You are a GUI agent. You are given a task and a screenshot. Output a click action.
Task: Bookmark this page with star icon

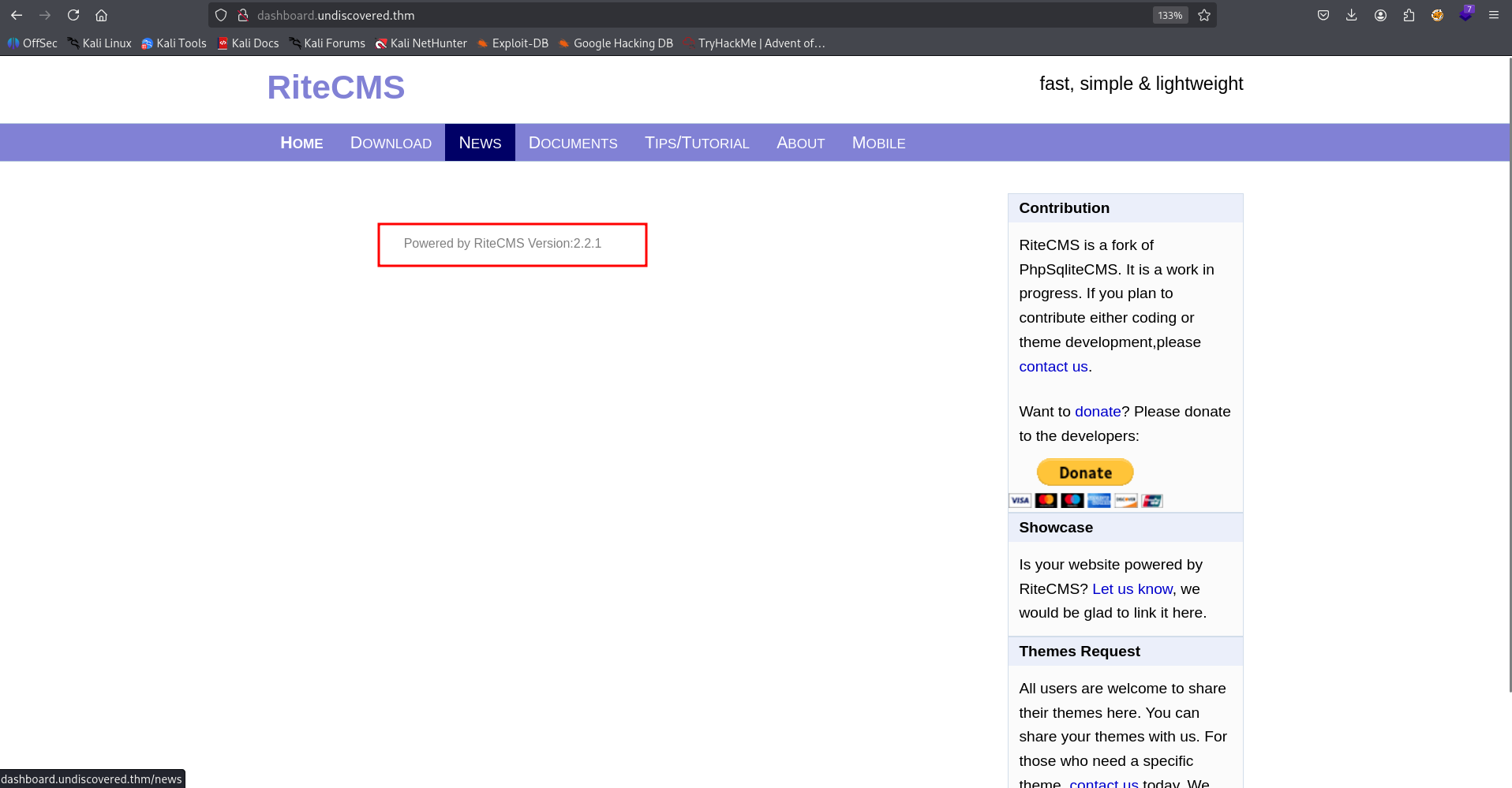[x=1204, y=15]
